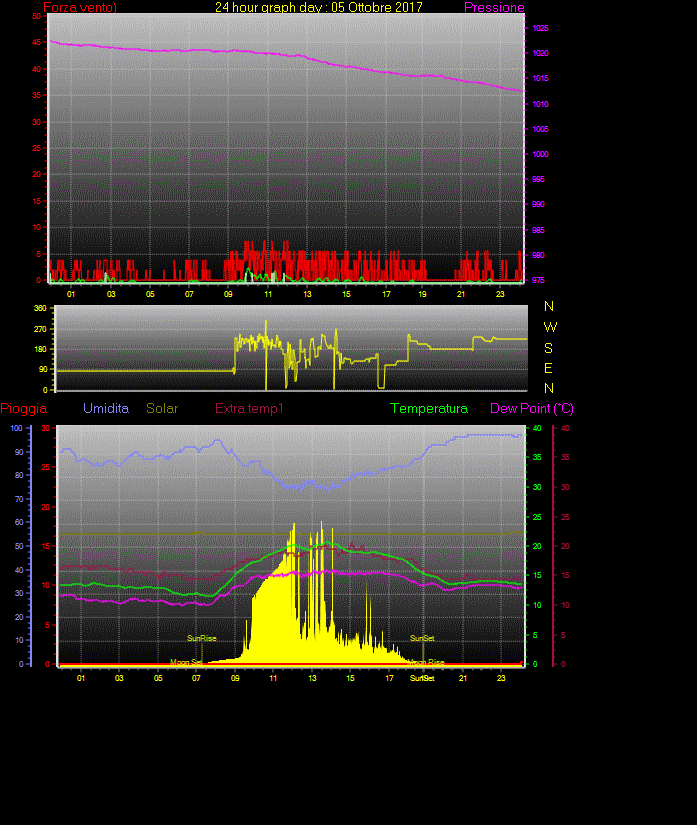Click hour 01 on lower graph axis
Screen dimensions: 697x825
click(x=80, y=678)
